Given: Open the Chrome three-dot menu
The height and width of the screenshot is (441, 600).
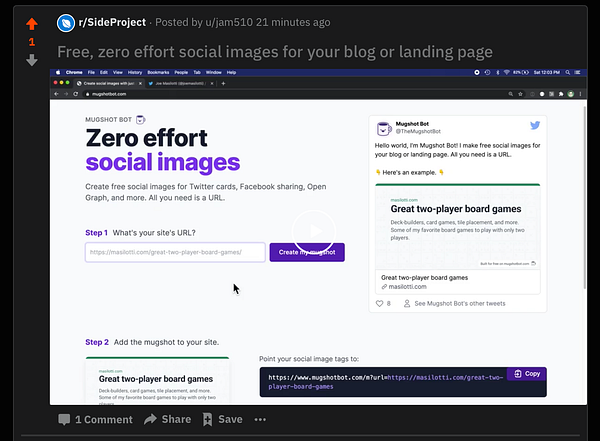Looking at the screenshot, I should click(x=580, y=94).
